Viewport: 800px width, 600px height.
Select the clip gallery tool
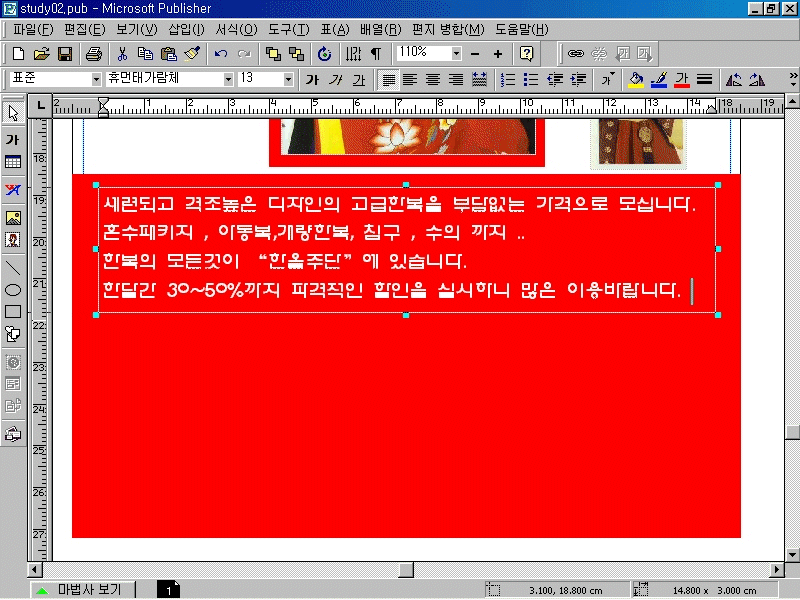pyautogui.click(x=13, y=240)
